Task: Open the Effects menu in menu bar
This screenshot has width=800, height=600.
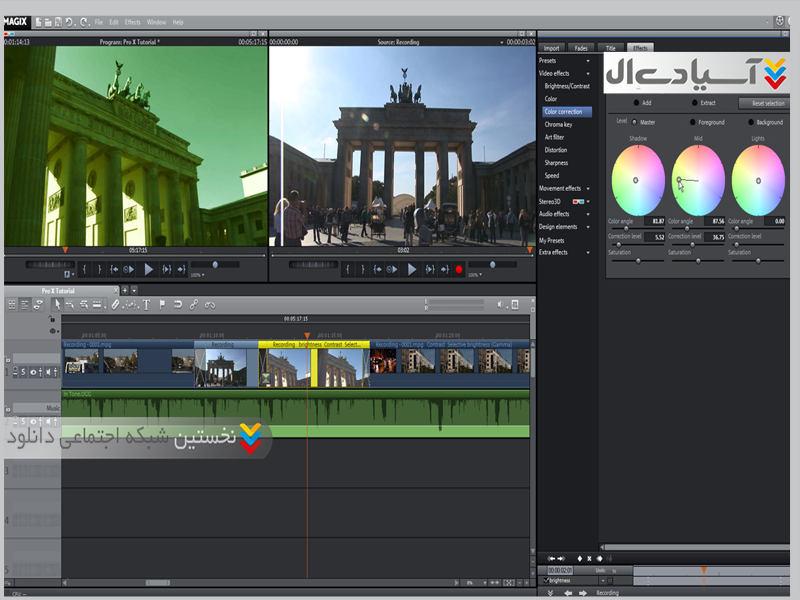Action: [x=133, y=21]
